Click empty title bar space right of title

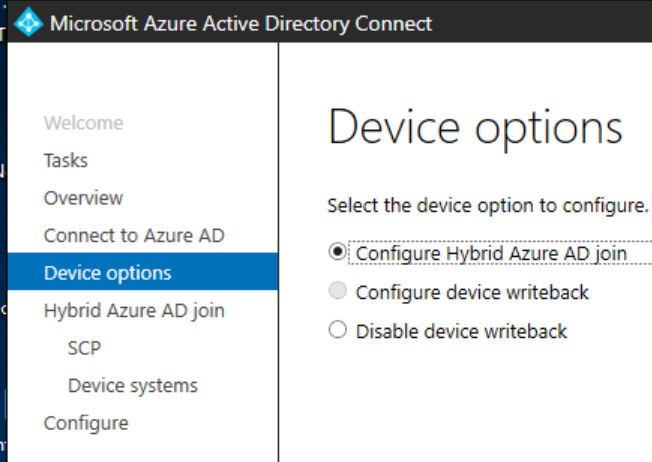coord(545,23)
